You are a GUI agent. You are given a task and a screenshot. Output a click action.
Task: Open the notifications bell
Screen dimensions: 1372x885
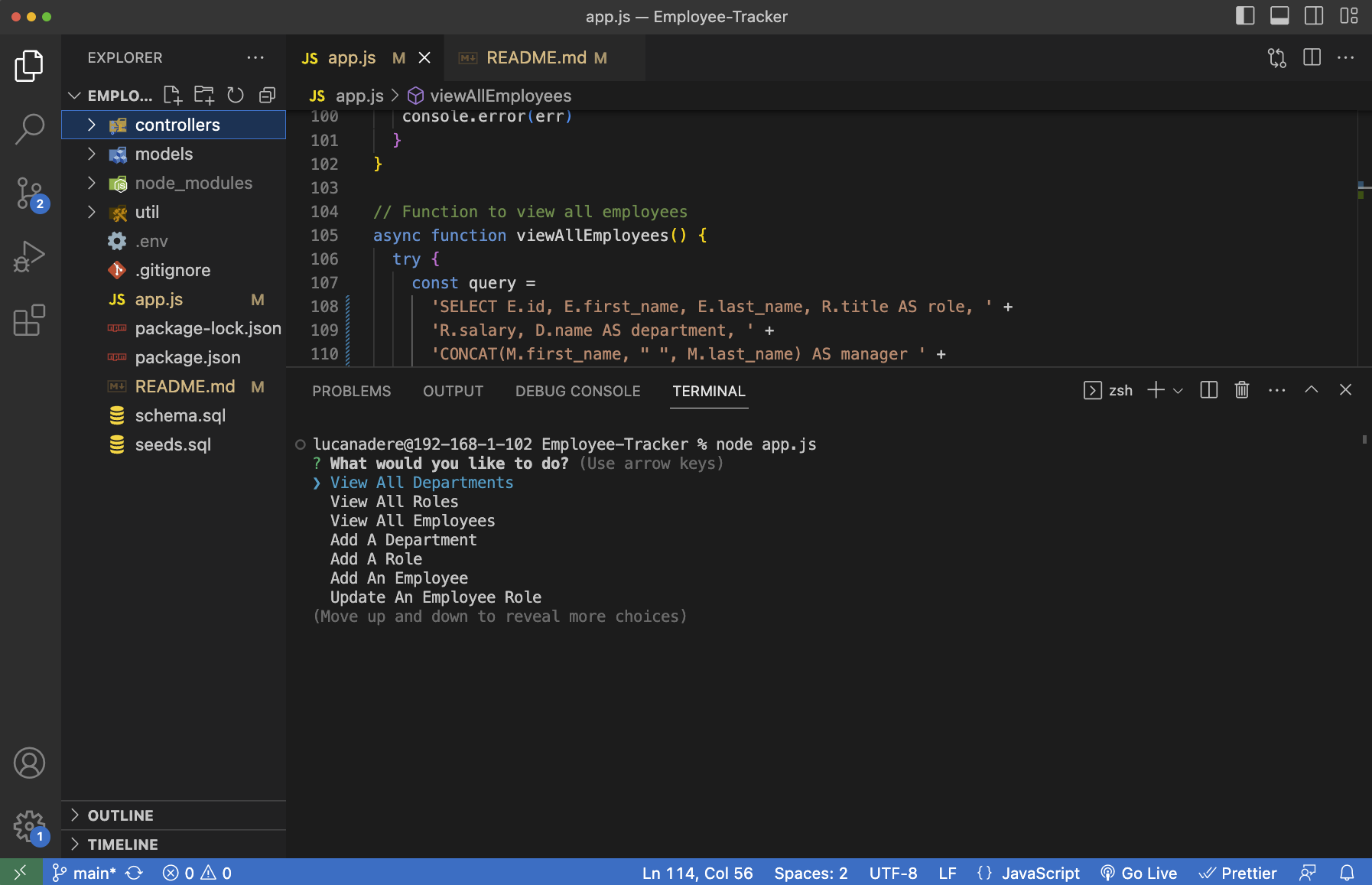pyautogui.click(x=1348, y=872)
